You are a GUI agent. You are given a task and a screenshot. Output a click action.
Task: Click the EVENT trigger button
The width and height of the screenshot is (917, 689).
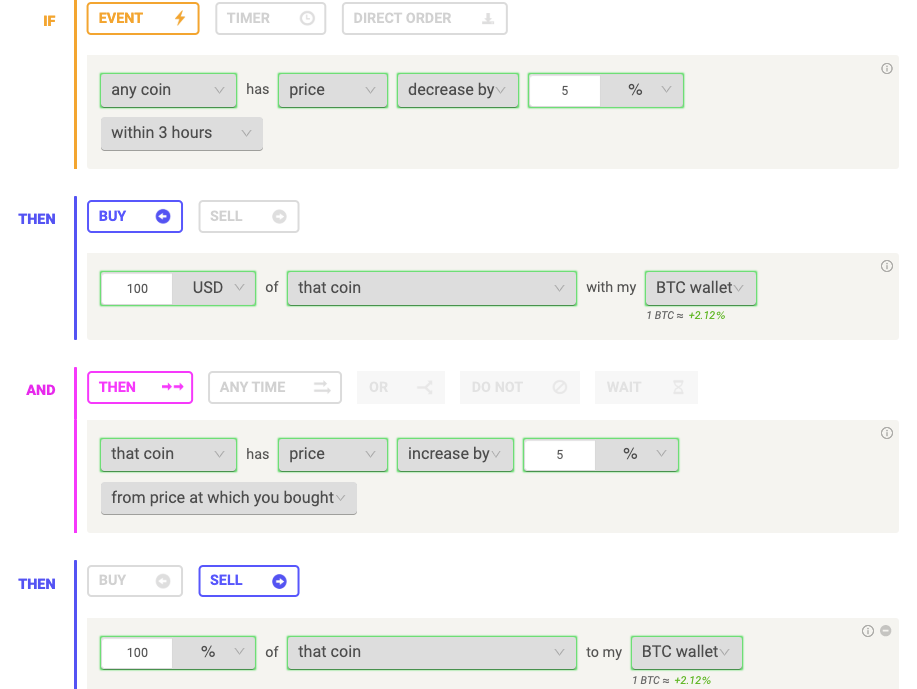click(143, 19)
